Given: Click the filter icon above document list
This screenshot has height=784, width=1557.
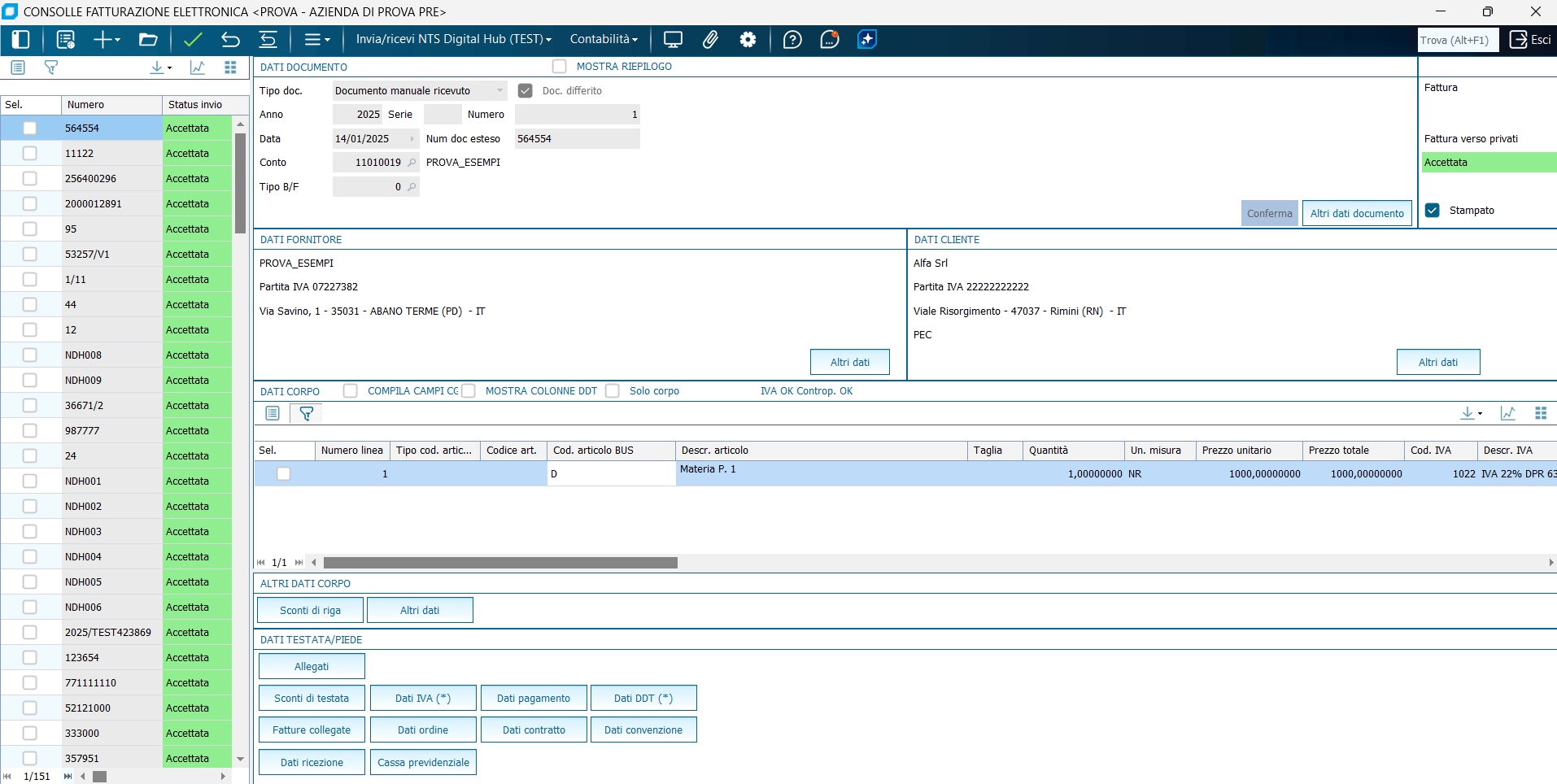Looking at the screenshot, I should (x=51, y=68).
